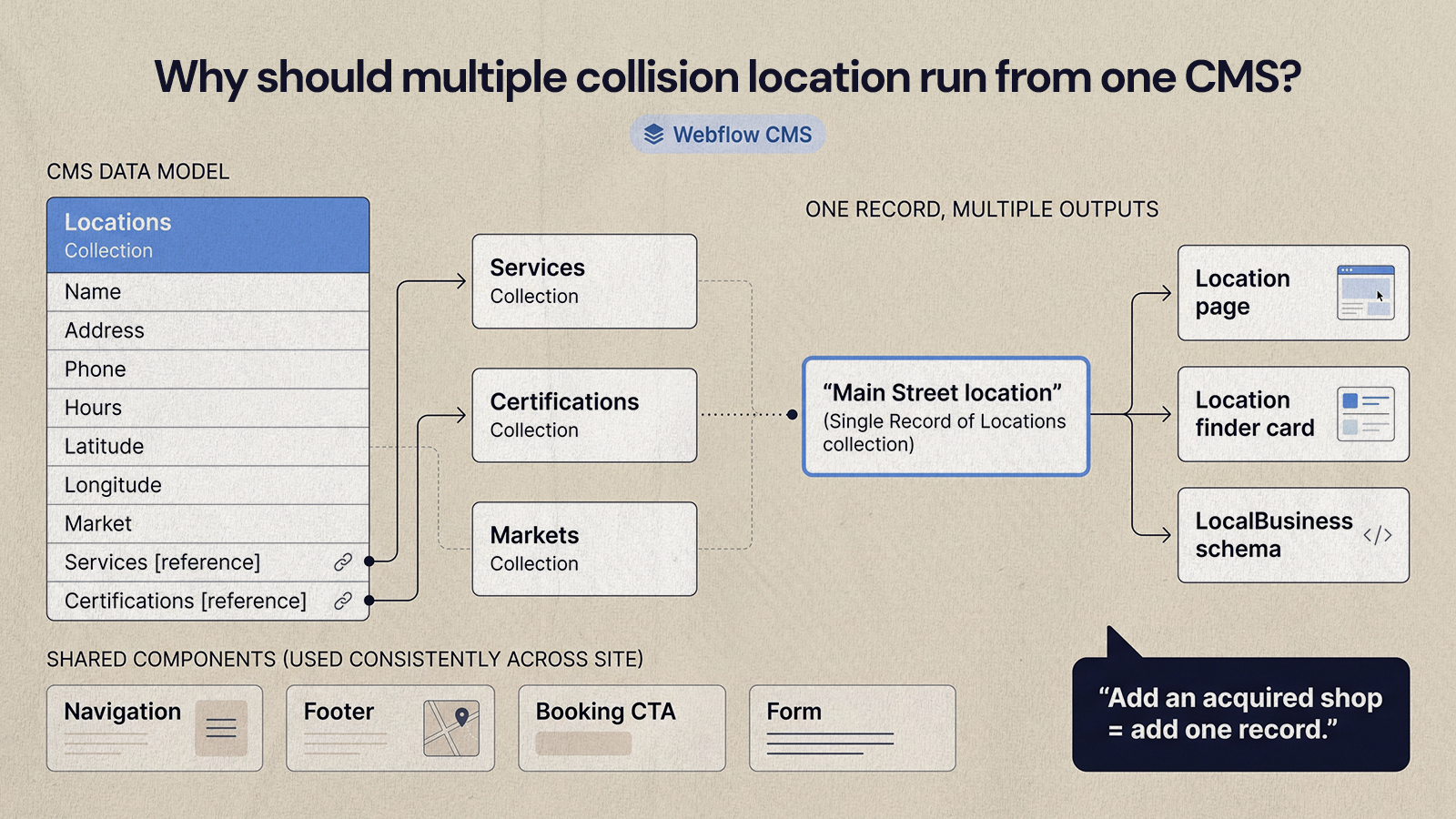1456x819 pixels.
Task: Select the Latitude field row
Action: click(208, 447)
